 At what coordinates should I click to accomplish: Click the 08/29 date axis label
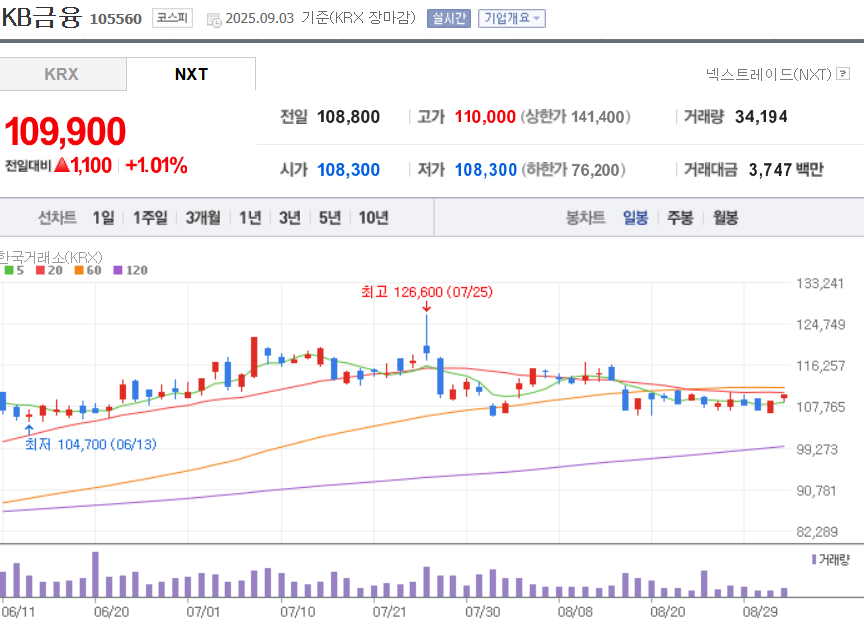tap(760, 612)
